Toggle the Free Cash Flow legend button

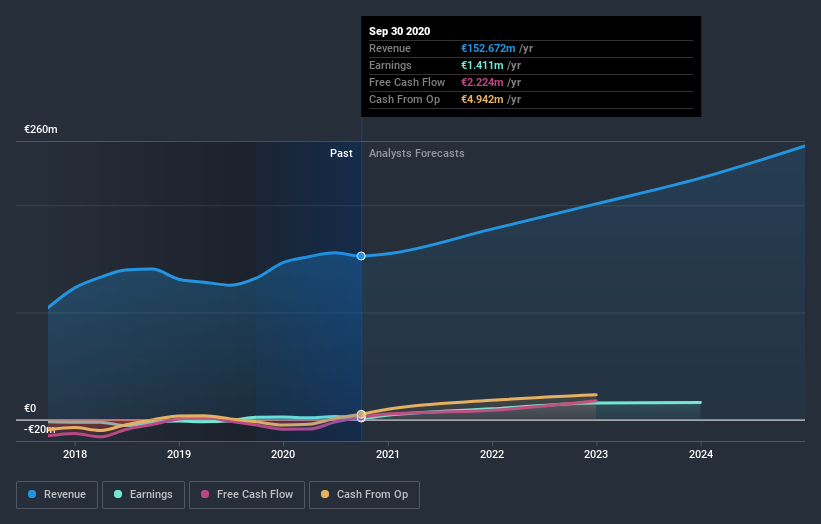(x=247, y=495)
